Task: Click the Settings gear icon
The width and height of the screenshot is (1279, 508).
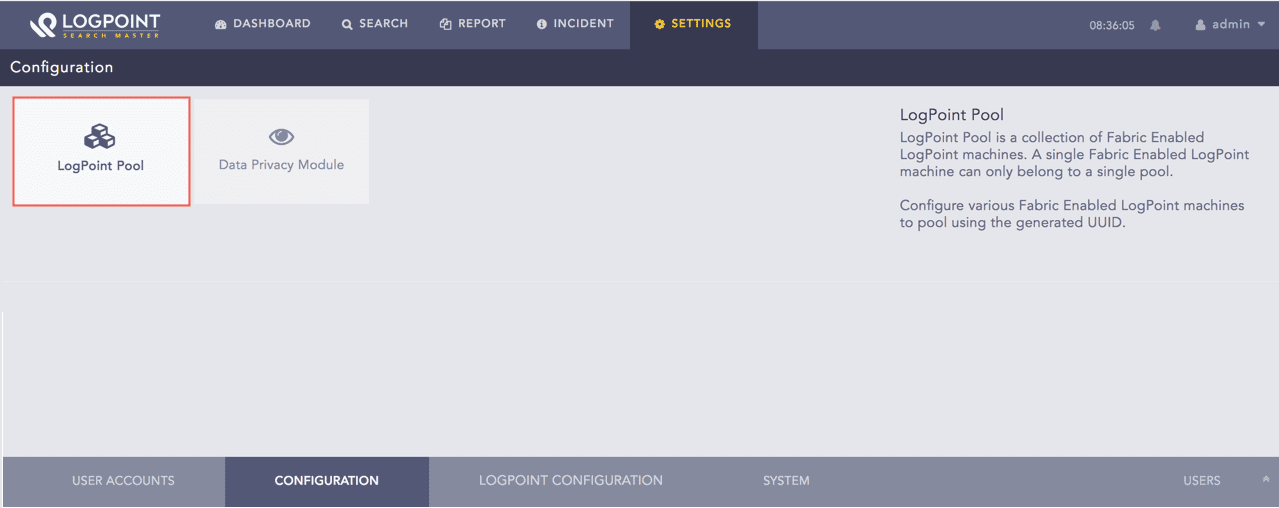Action: 659,24
